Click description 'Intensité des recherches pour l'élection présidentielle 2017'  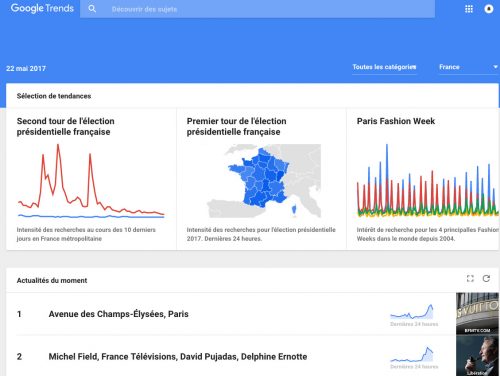point(261,234)
